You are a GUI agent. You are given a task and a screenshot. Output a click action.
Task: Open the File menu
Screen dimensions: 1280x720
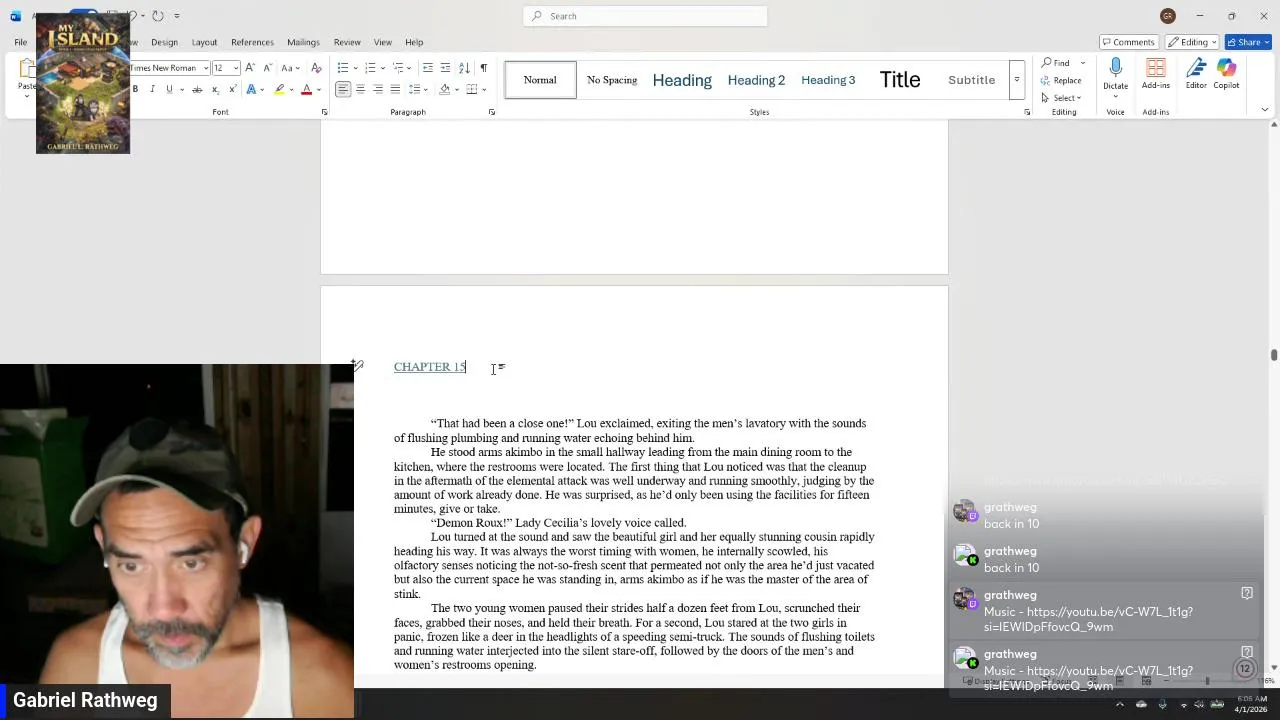[20, 42]
